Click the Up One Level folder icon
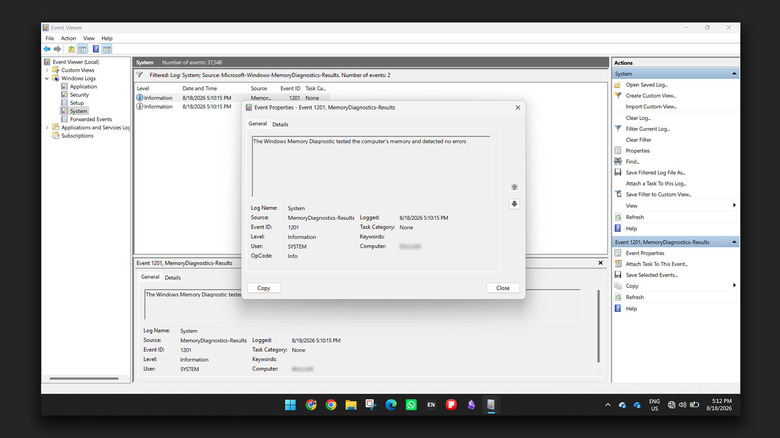 pyautogui.click(x=72, y=49)
